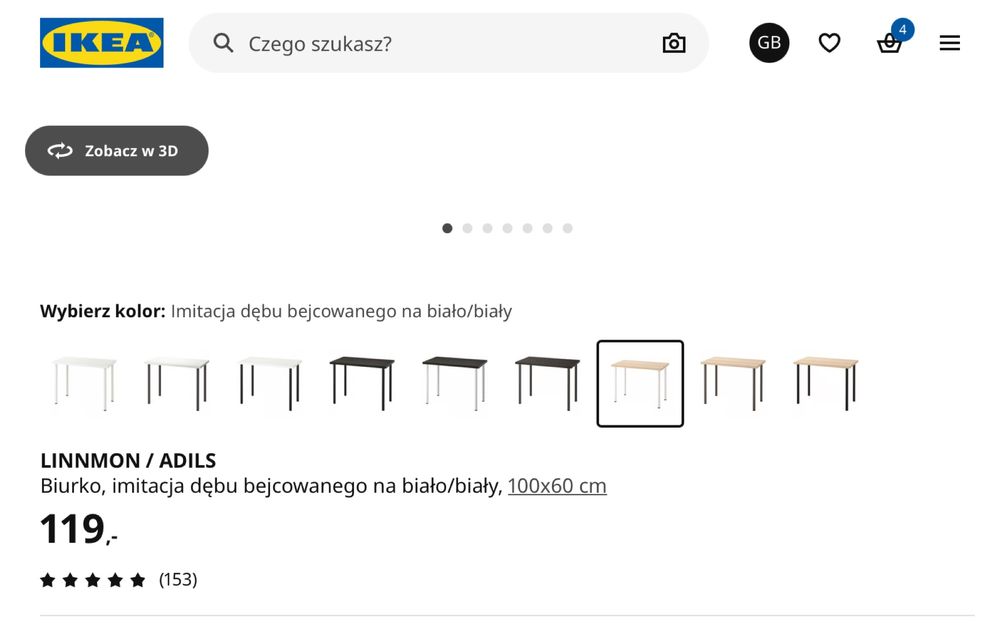
Task: Choose the first black top desk variant
Action: click(361, 383)
